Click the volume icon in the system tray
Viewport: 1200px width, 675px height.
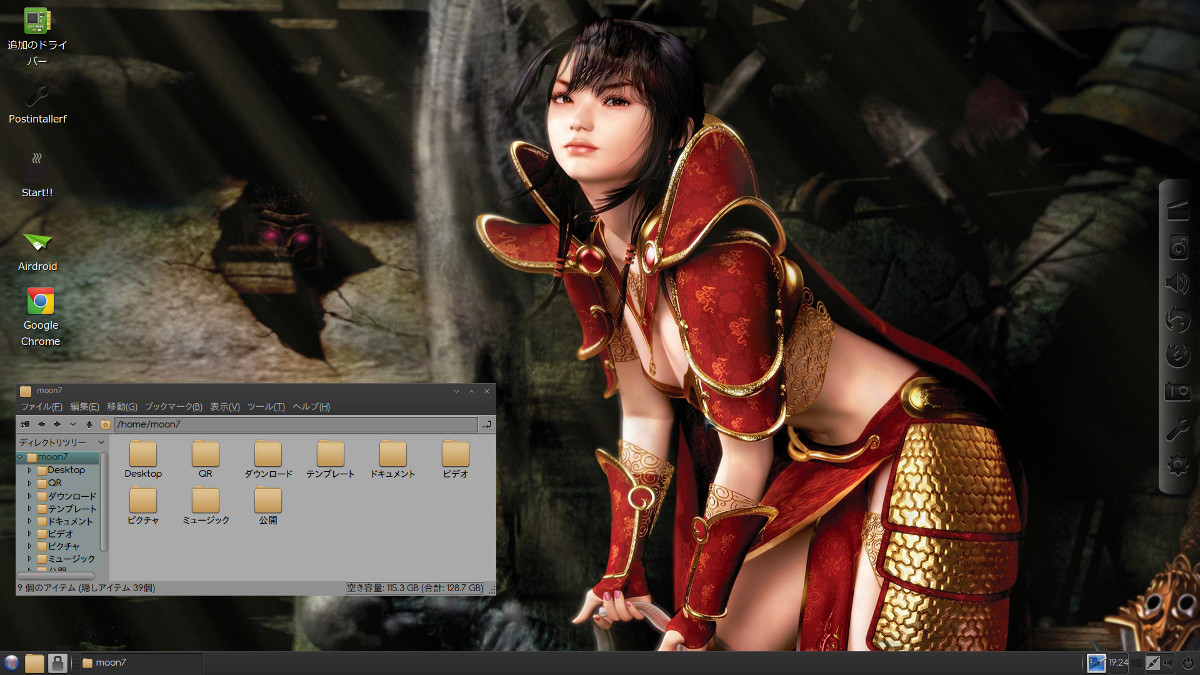click(1168, 662)
